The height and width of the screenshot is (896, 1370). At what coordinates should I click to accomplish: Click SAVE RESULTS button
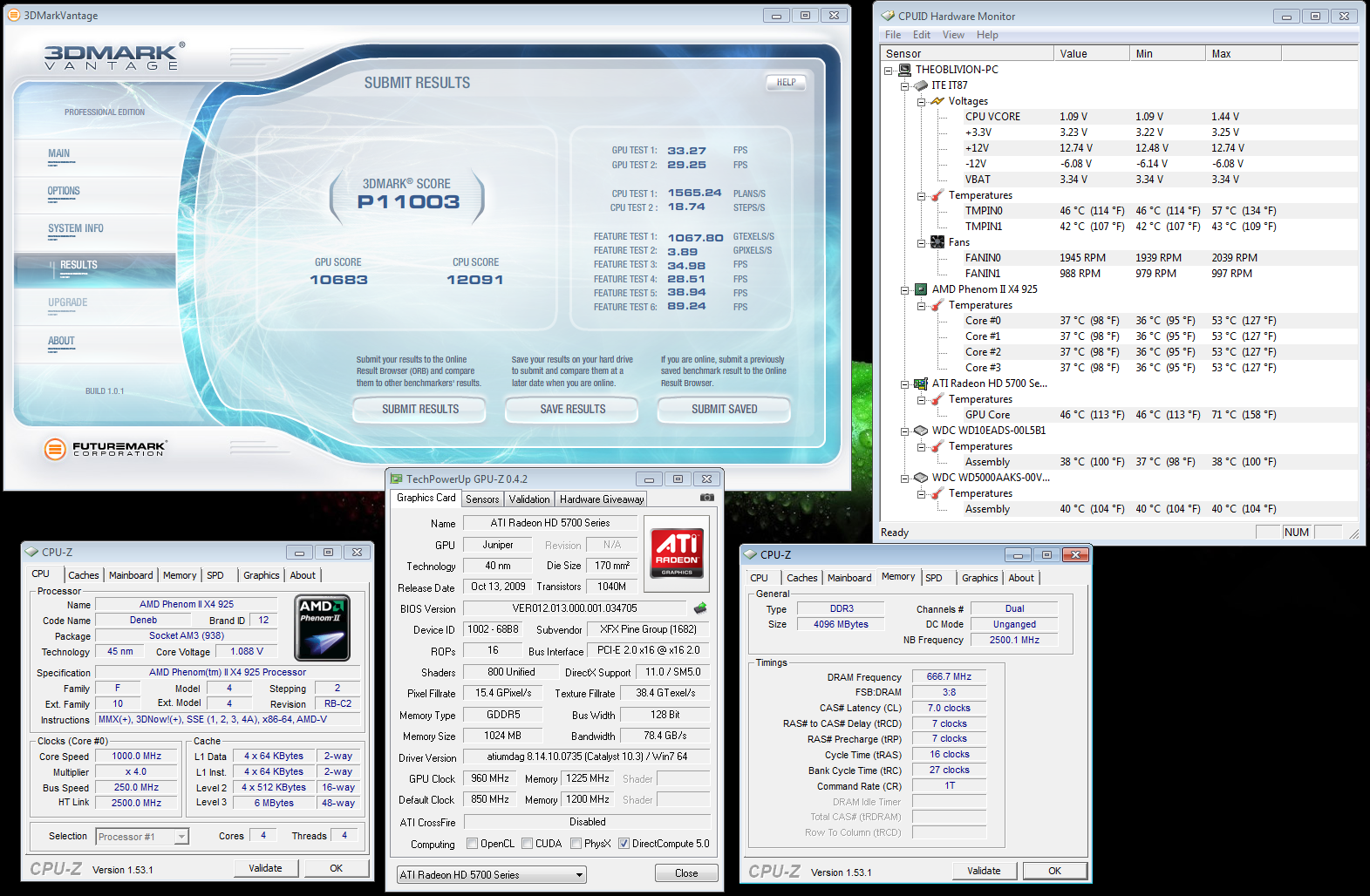point(572,409)
